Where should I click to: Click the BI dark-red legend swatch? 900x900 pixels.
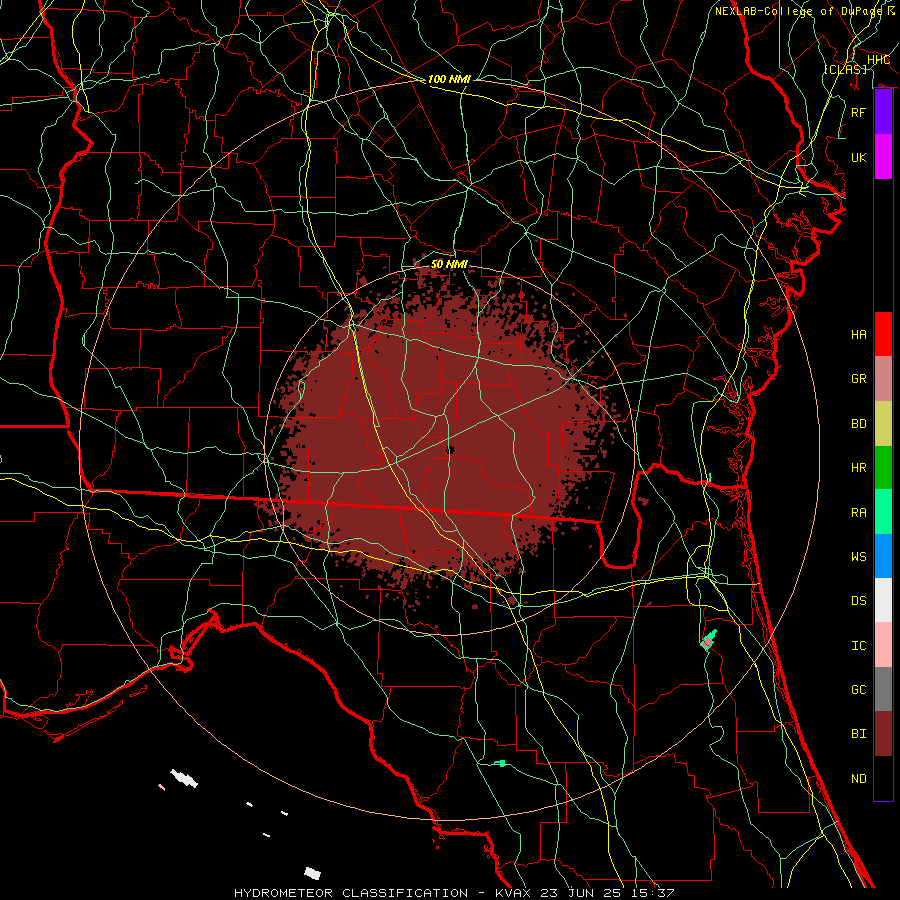point(883,734)
